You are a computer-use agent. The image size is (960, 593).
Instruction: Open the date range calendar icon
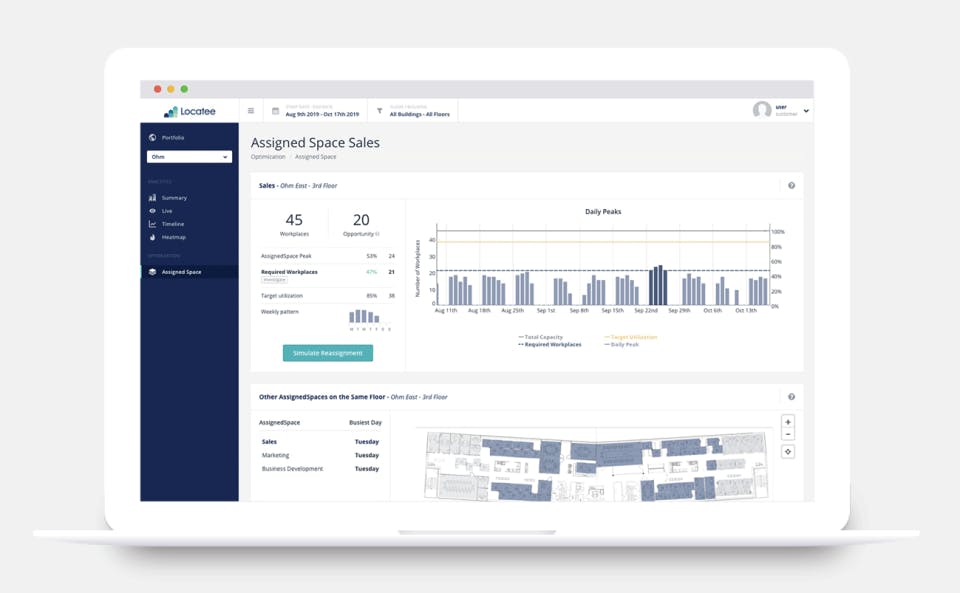[276, 111]
